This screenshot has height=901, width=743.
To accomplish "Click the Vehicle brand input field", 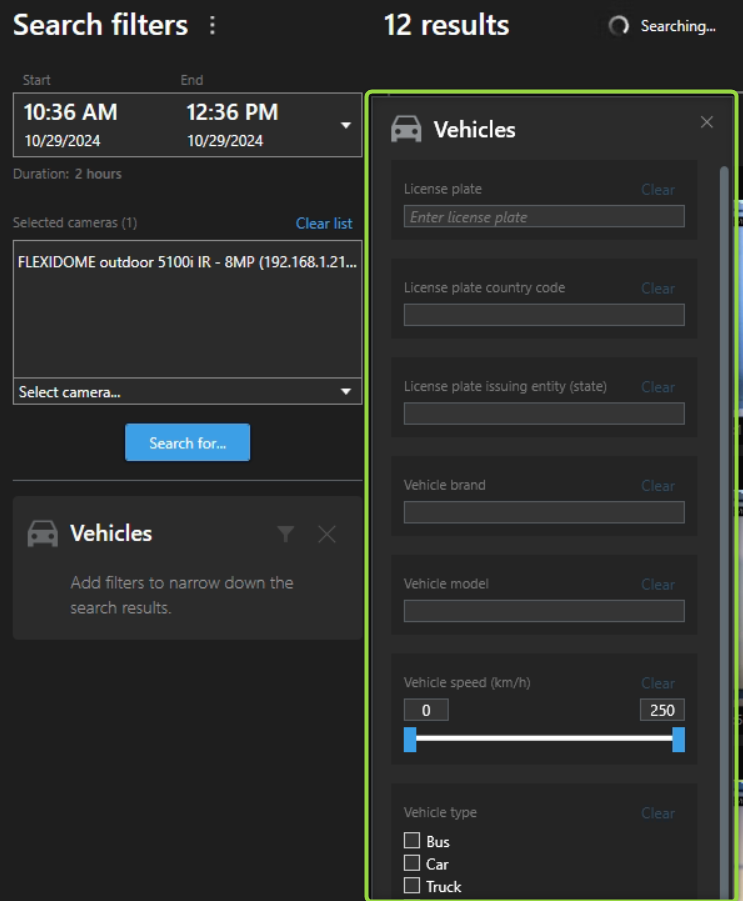I will pyautogui.click(x=544, y=513).
